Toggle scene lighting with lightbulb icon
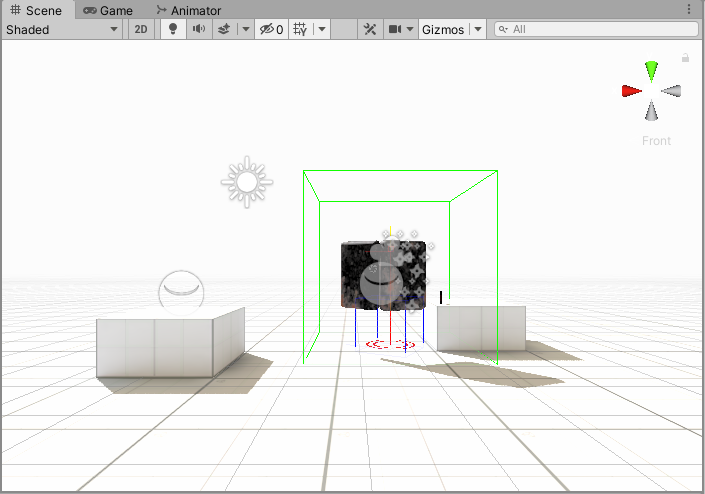The height and width of the screenshot is (494, 705). pos(172,29)
